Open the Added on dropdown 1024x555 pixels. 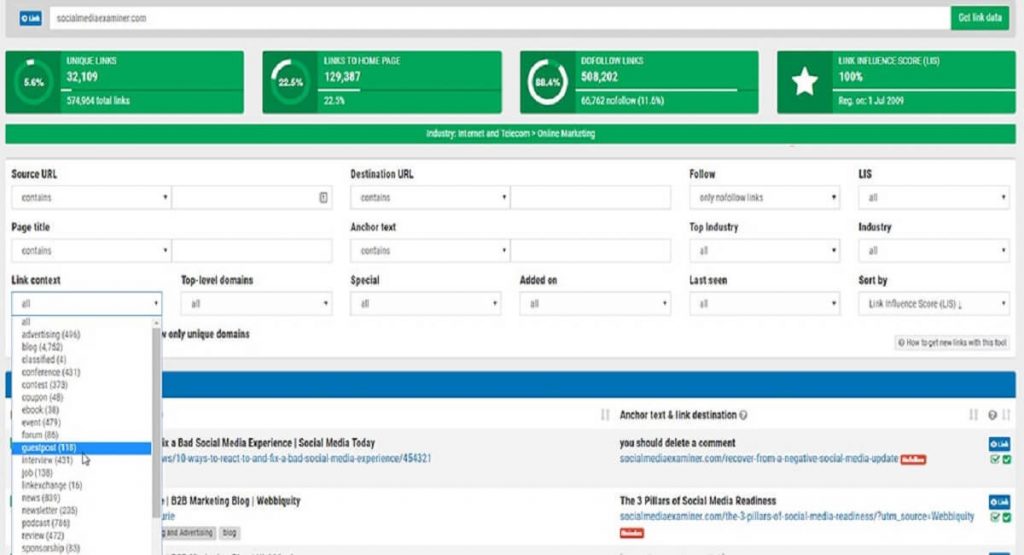595,304
